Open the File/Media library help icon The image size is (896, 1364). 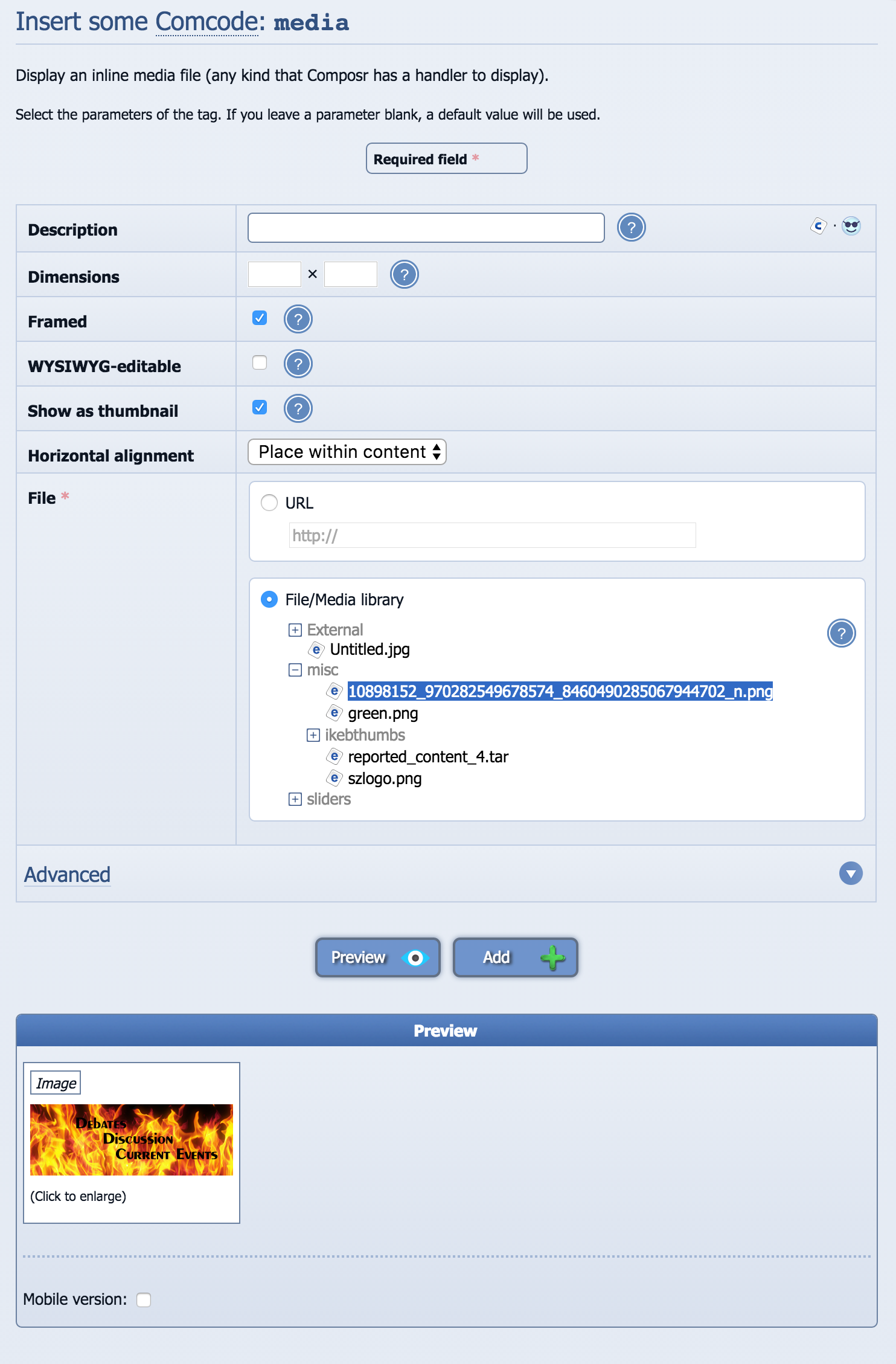pyautogui.click(x=840, y=634)
